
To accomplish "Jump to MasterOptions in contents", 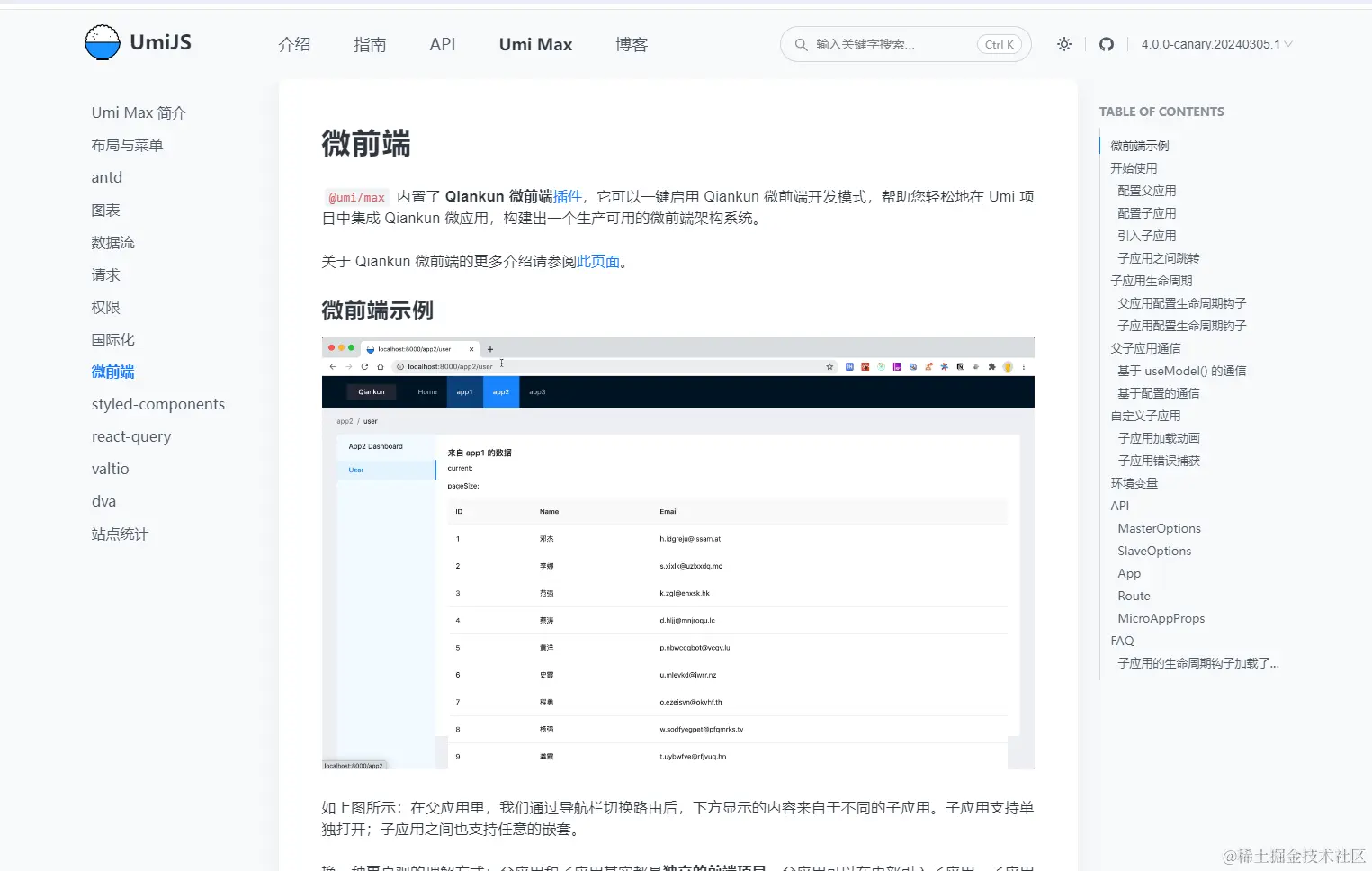I will (x=1159, y=528).
